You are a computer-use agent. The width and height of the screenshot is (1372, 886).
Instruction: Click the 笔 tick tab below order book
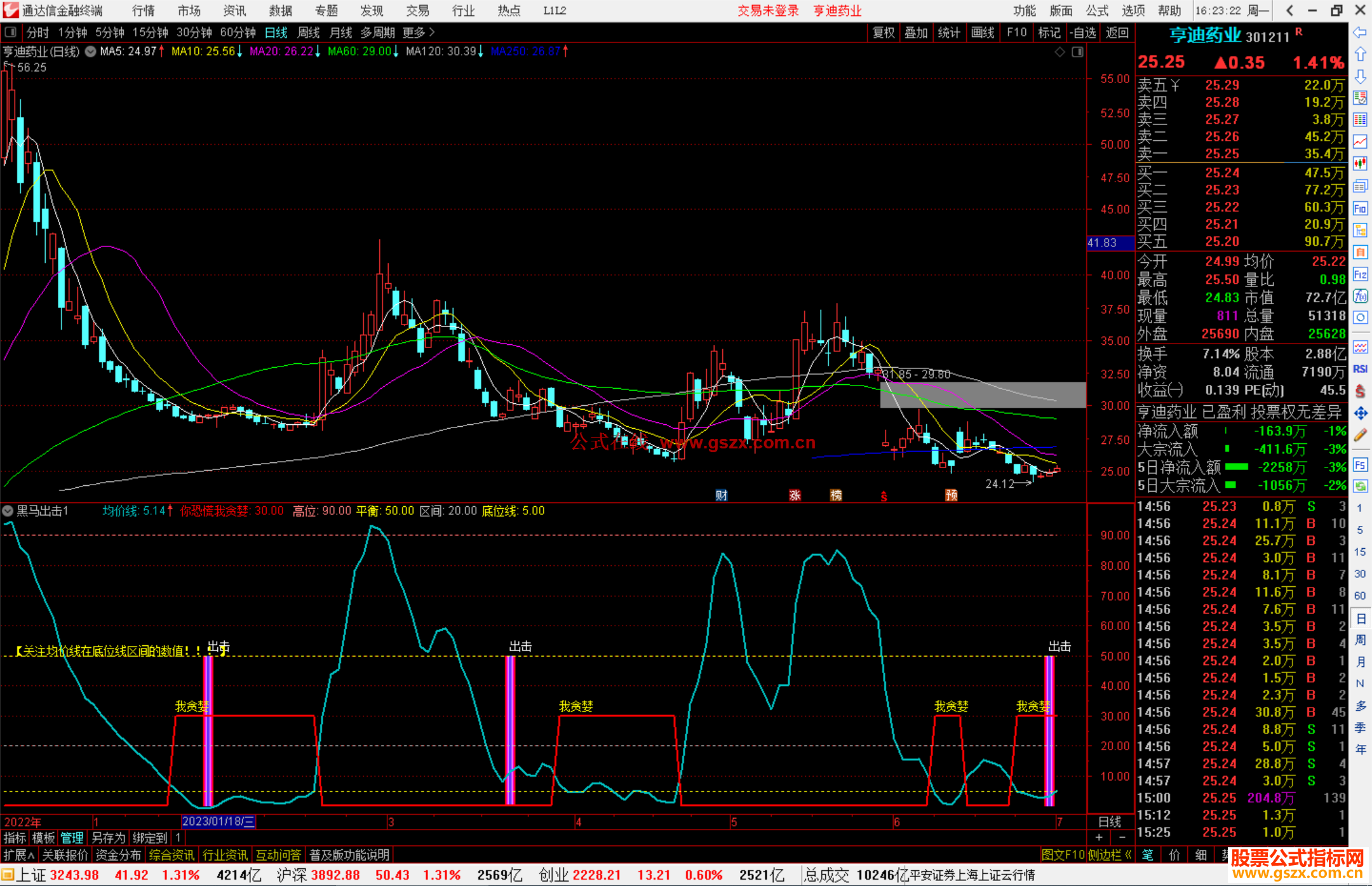(x=1148, y=855)
